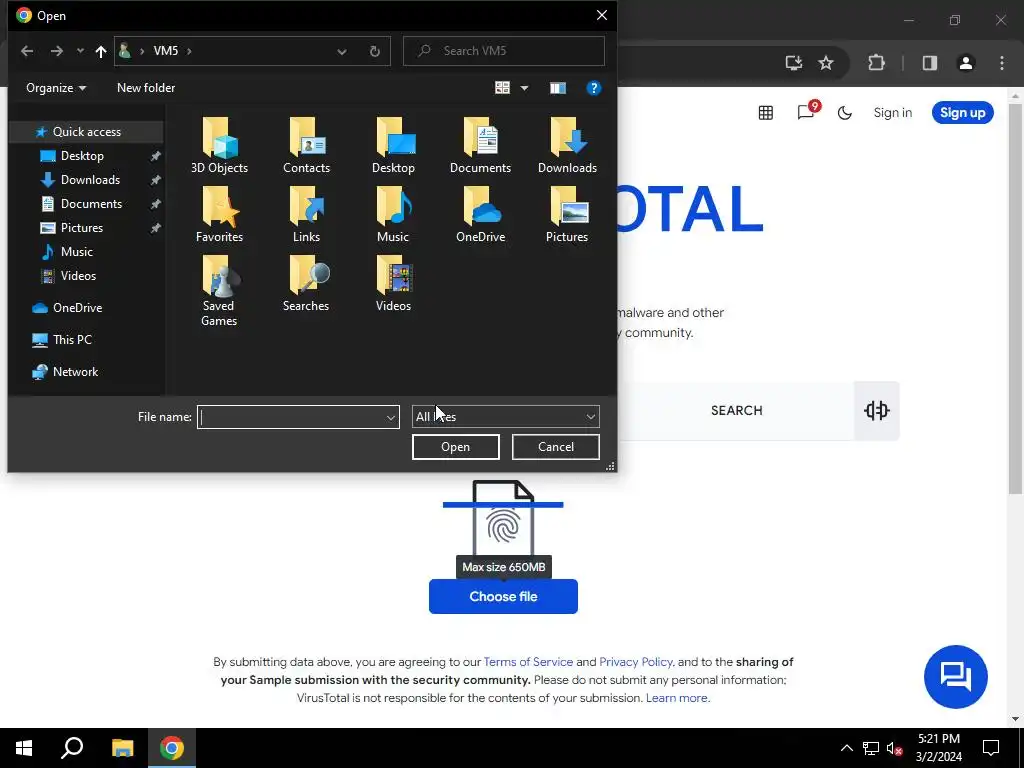Cancel the Open dialog

[556, 447]
